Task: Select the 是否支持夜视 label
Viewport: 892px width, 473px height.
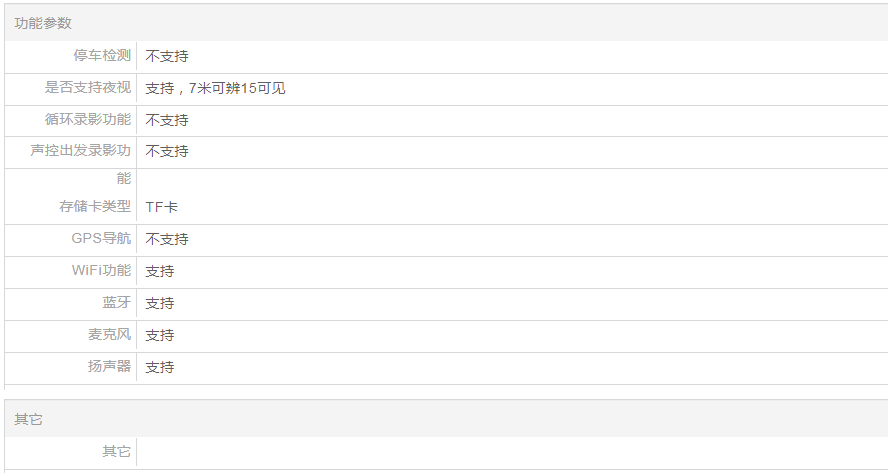Action: [x=88, y=88]
